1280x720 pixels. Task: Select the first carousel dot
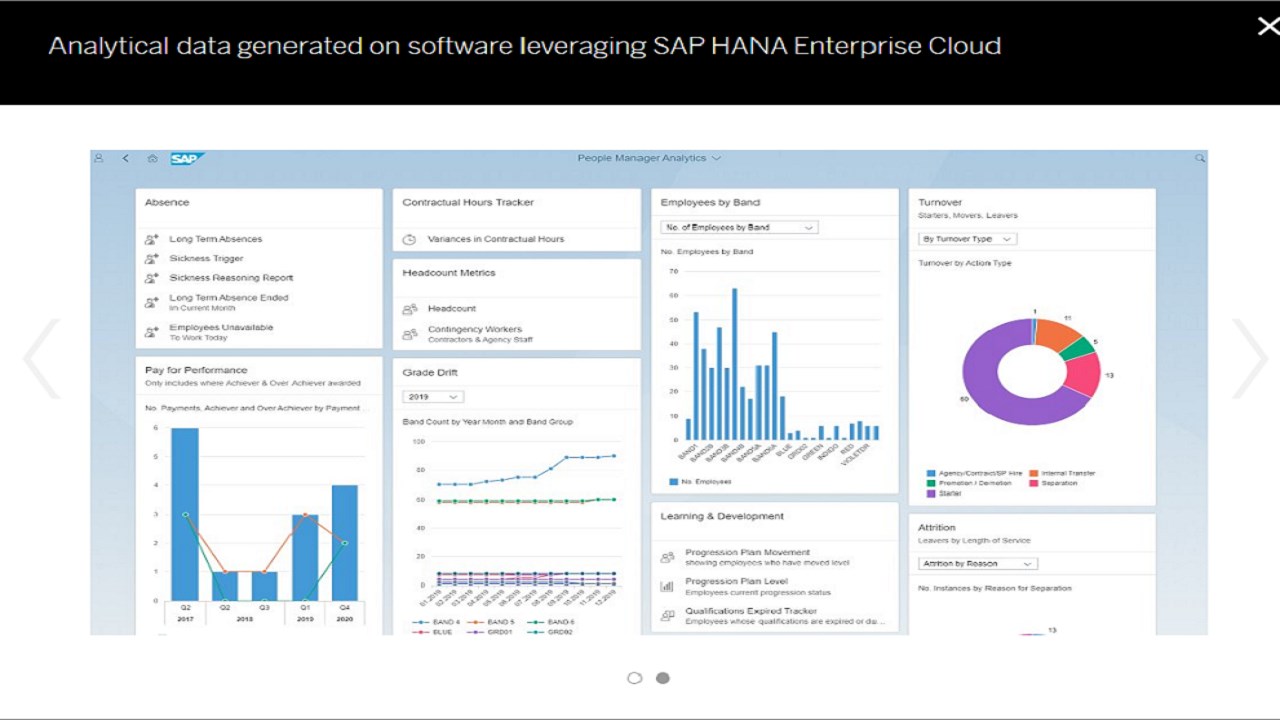pos(634,678)
